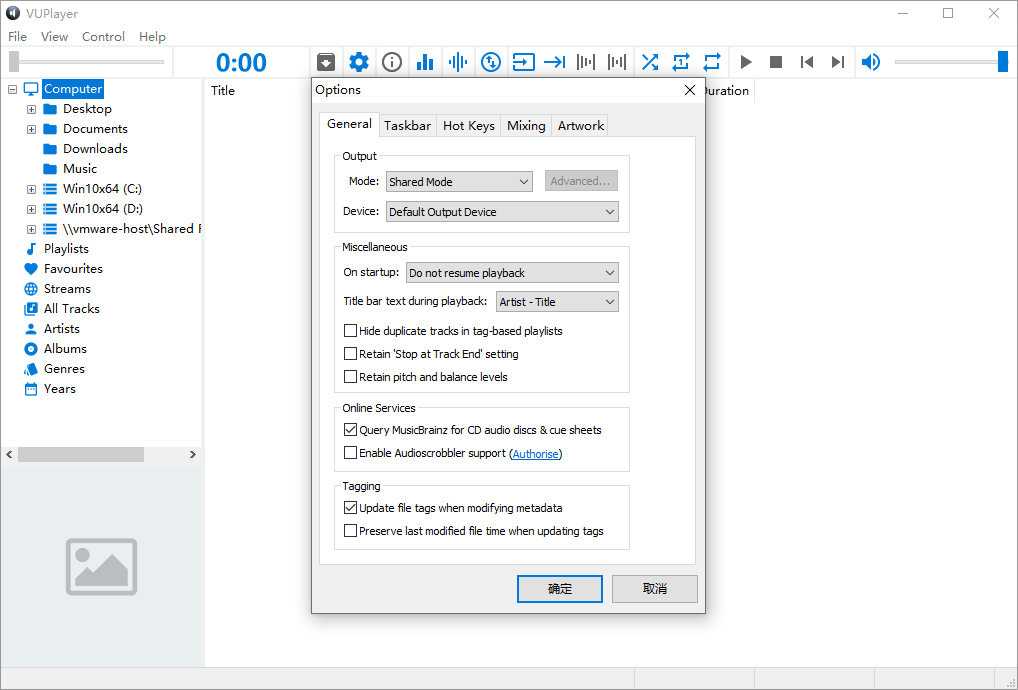Mute audio with the speaker icon
Screen dimensions: 1018x690
871,62
